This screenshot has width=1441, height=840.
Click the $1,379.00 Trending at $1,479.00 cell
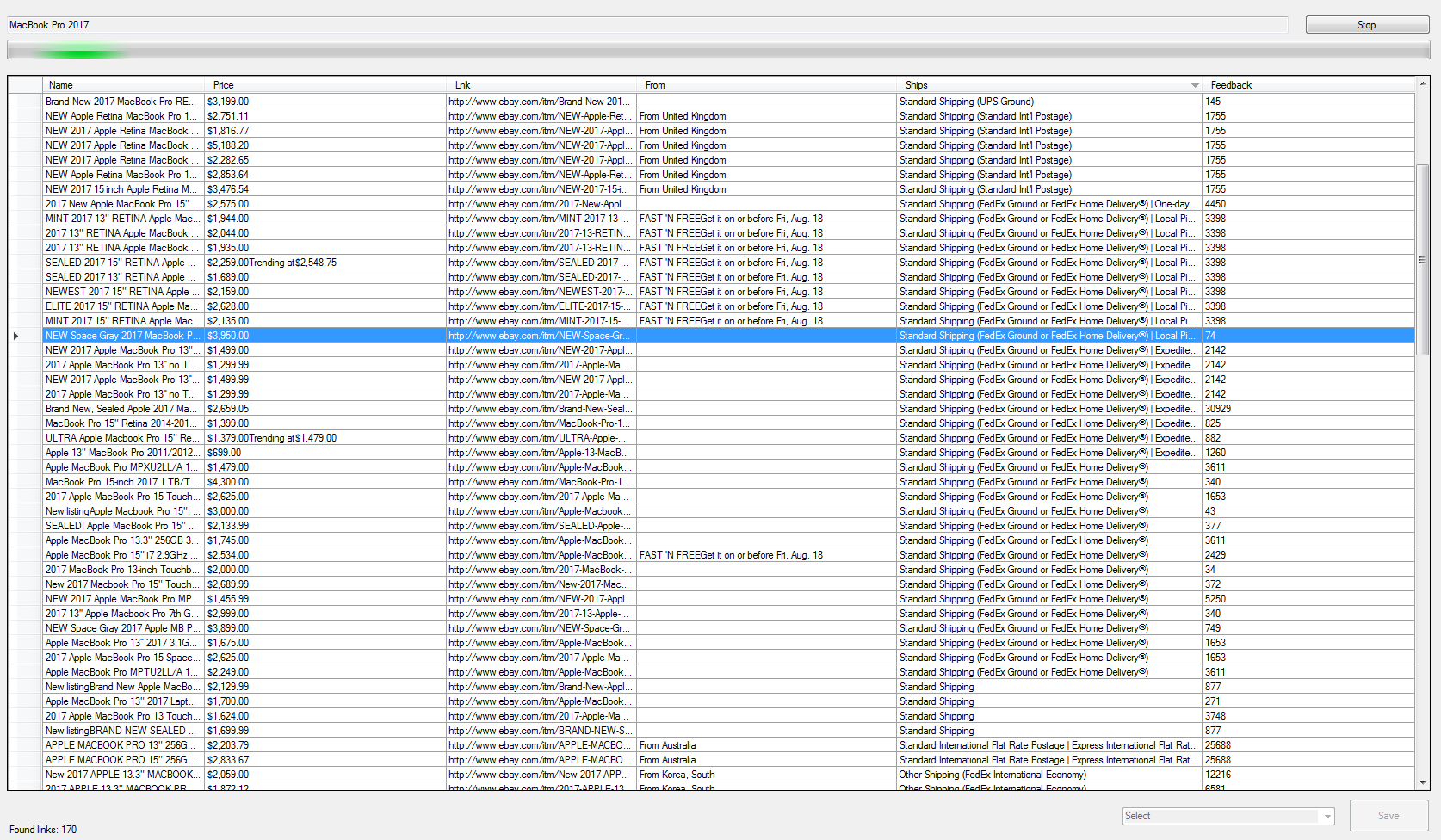325,438
